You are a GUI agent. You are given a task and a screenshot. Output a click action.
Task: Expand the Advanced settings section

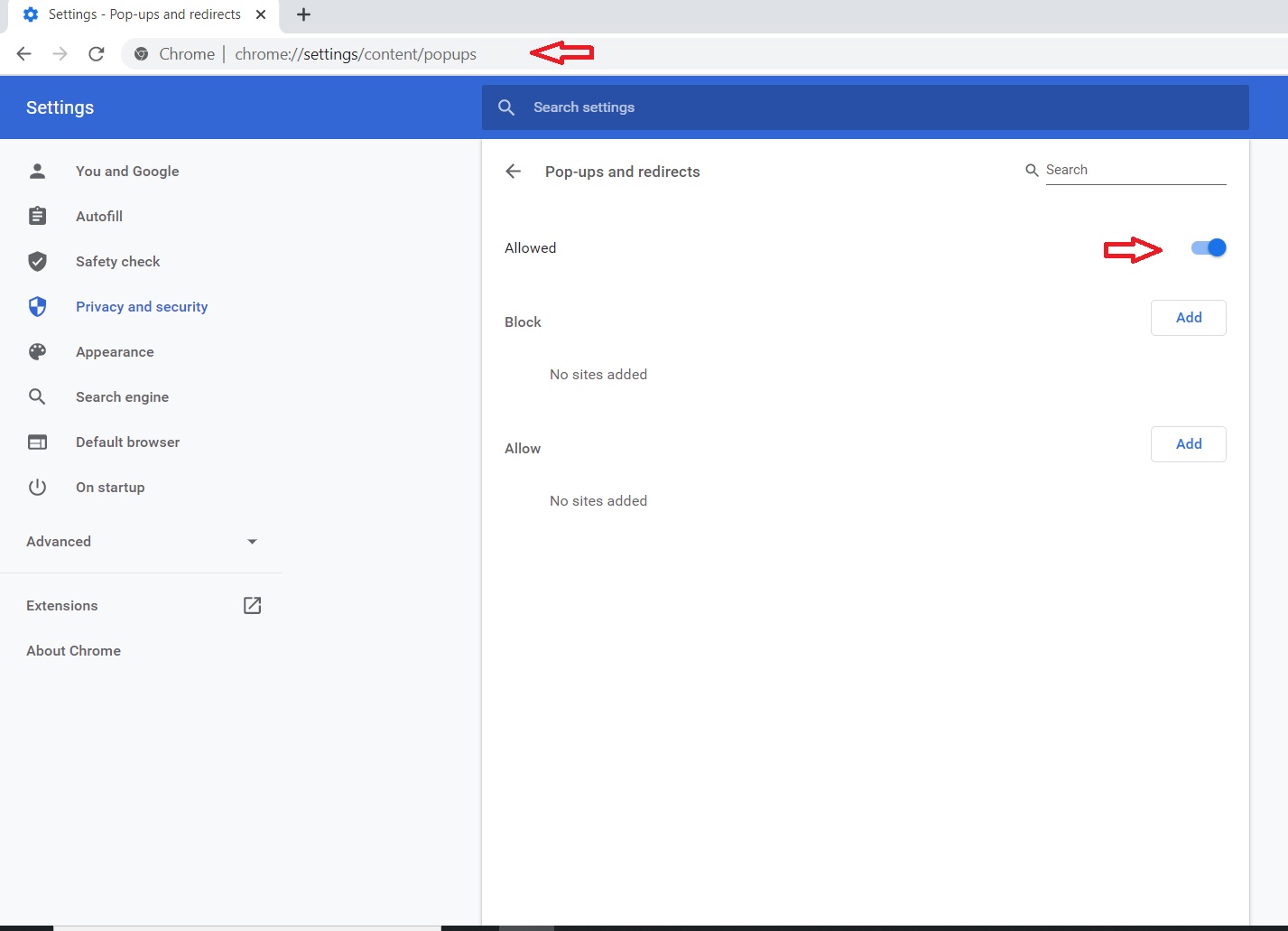tap(142, 542)
